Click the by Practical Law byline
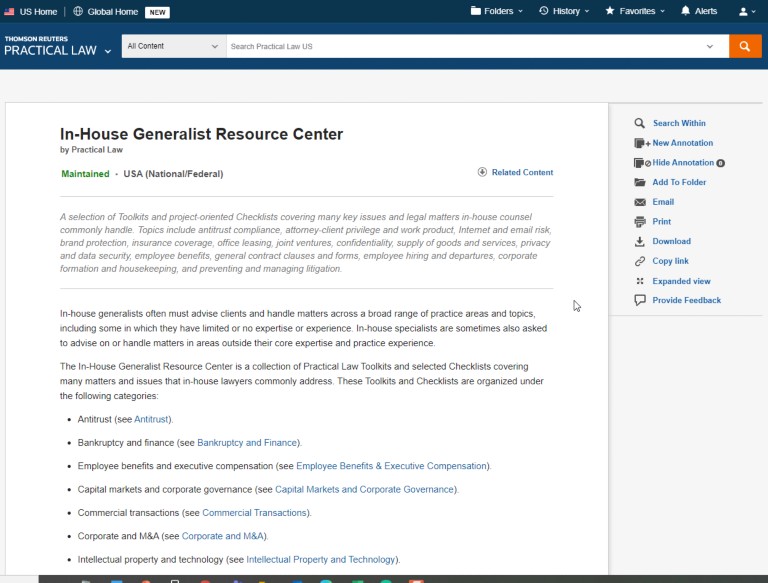This screenshot has width=768, height=583. (91, 150)
